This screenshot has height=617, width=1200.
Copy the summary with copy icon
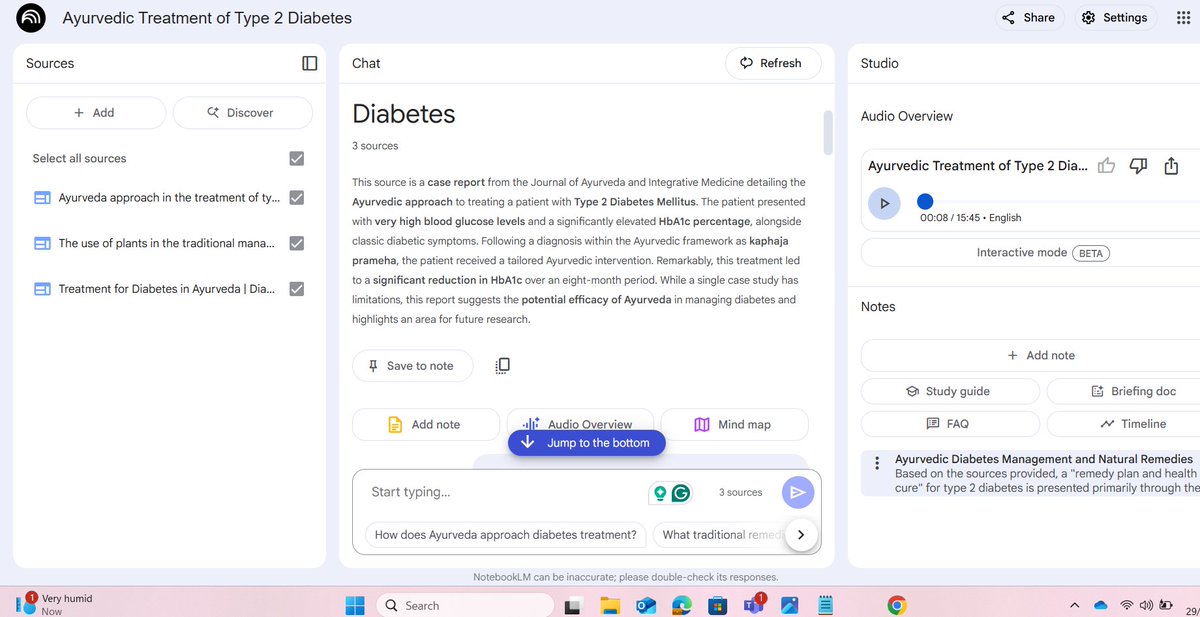502,366
